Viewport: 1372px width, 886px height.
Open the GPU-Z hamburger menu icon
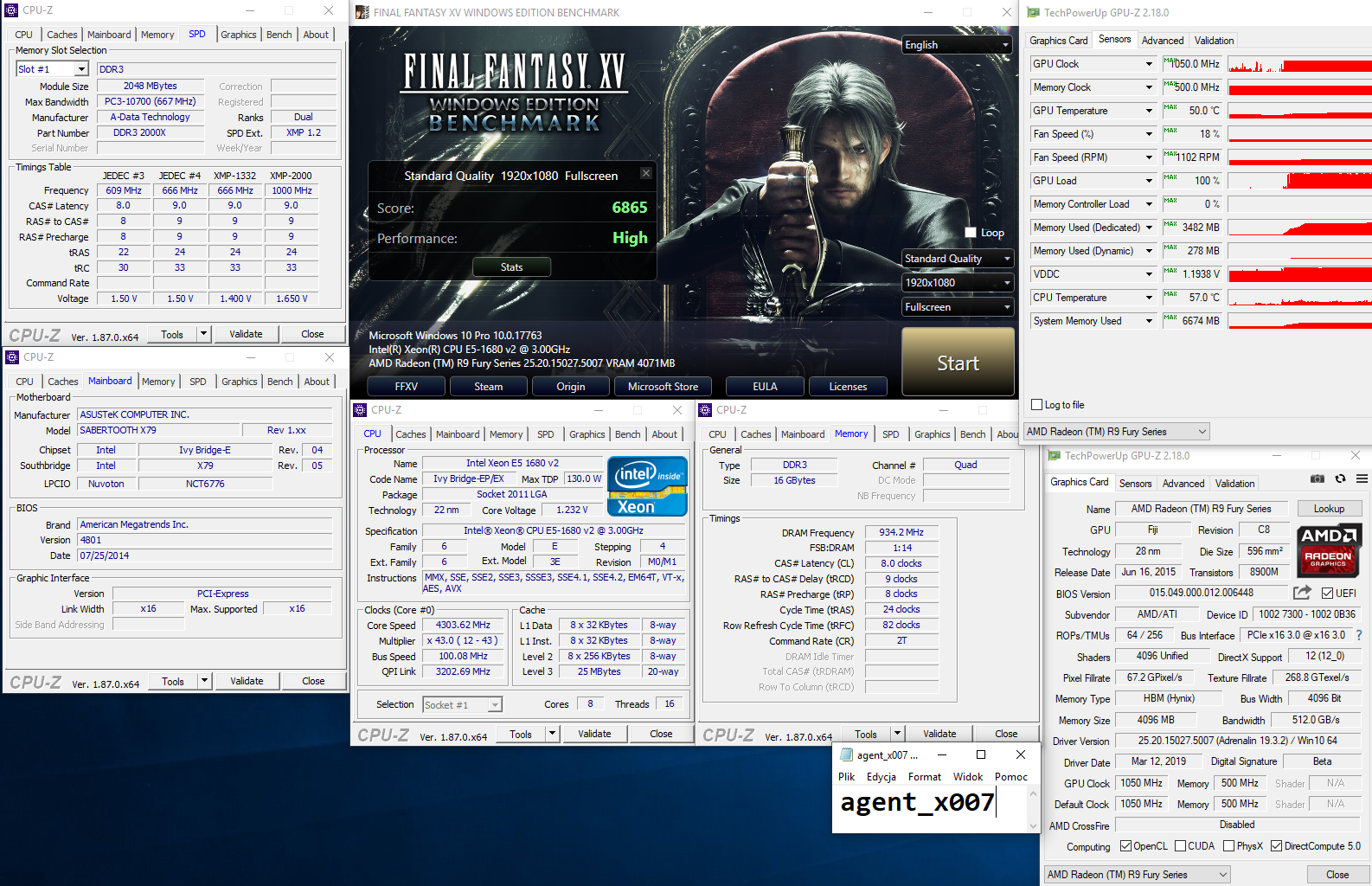point(1362,478)
